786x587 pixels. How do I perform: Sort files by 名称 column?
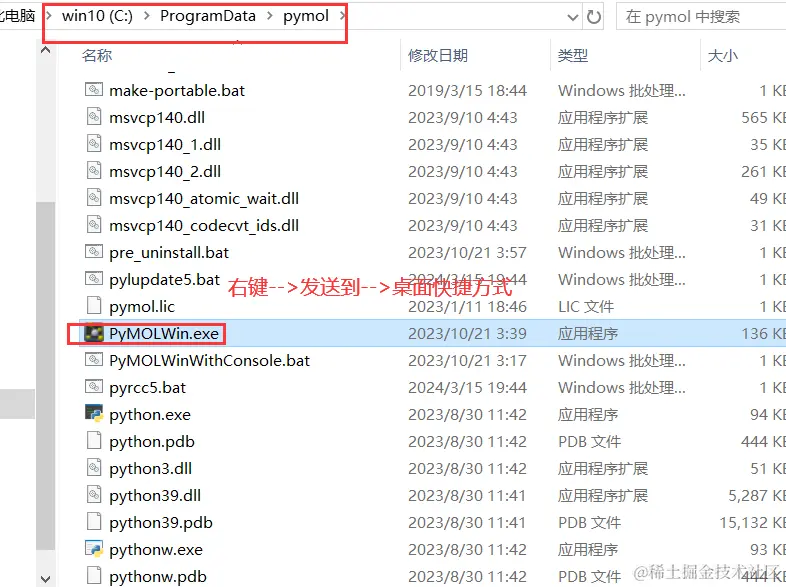click(97, 55)
